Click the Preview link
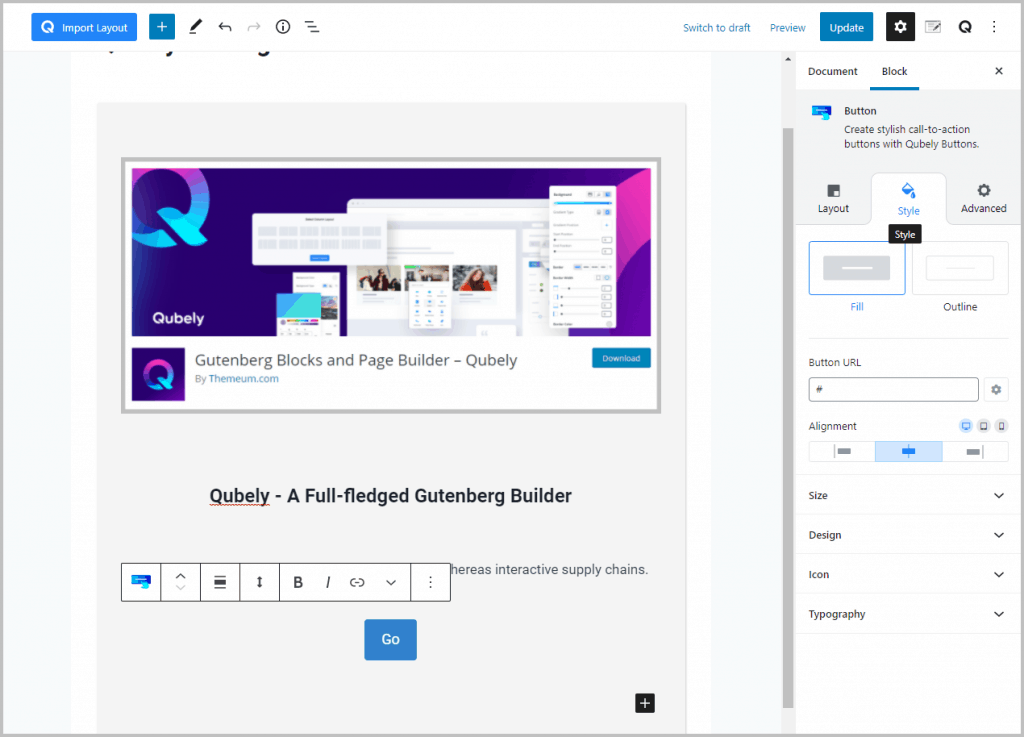 click(788, 27)
